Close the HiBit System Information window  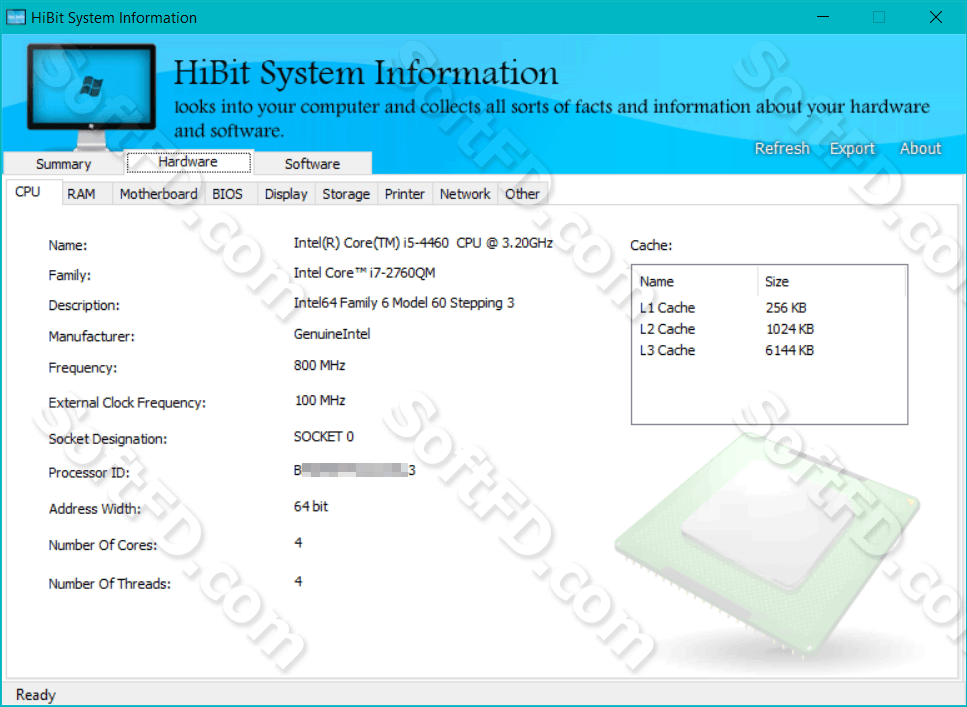click(x=936, y=17)
